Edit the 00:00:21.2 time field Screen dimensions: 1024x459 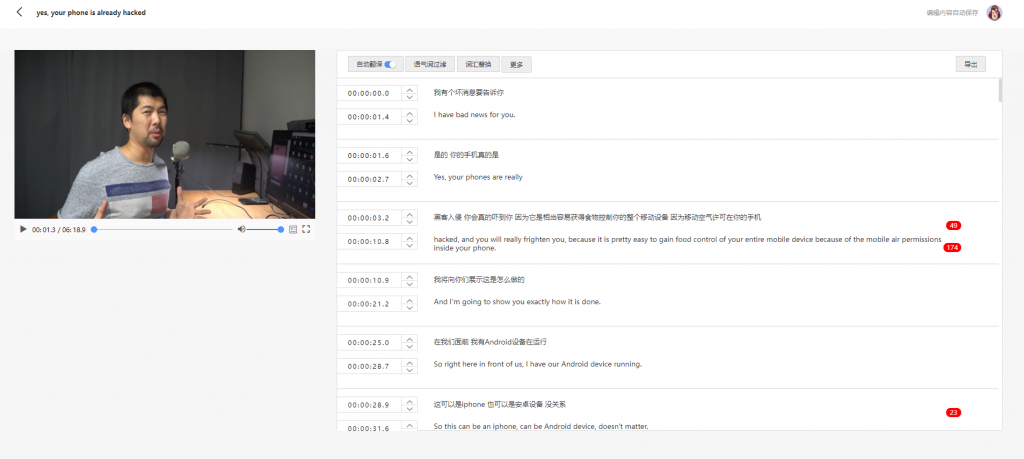(369, 304)
